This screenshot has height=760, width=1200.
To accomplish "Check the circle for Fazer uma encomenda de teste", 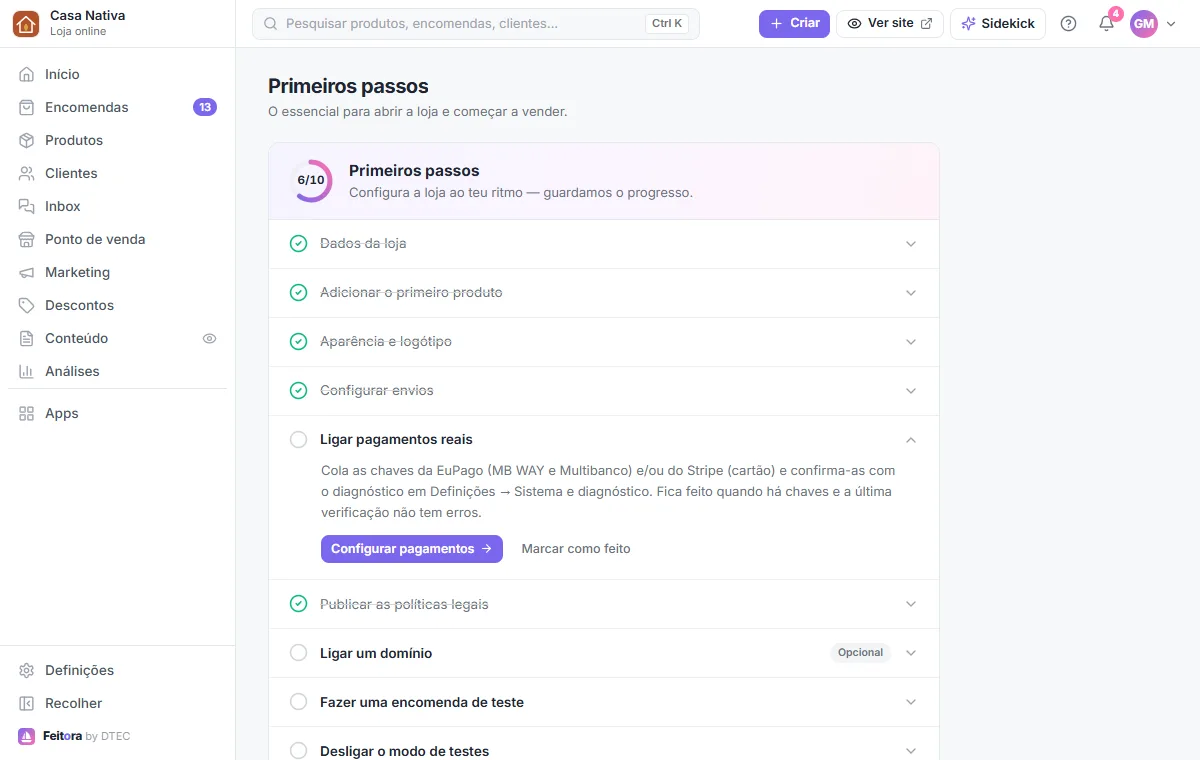I will pyautogui.click(x=298, y=702).
